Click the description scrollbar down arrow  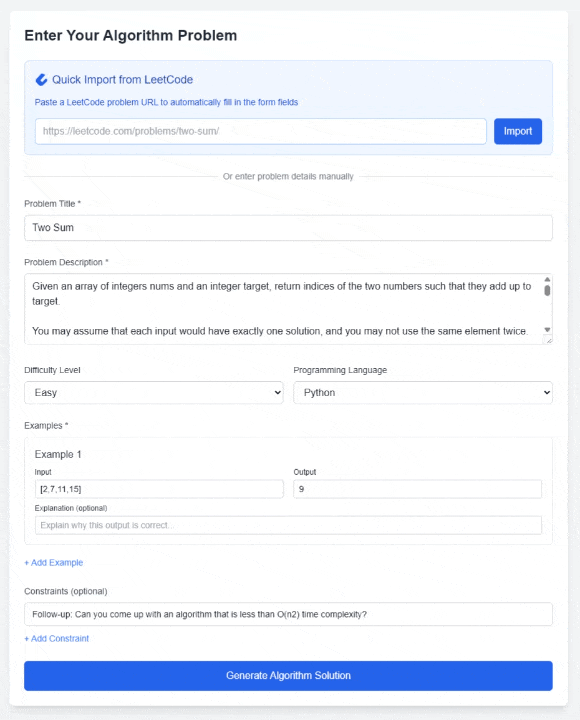point(547,330)
